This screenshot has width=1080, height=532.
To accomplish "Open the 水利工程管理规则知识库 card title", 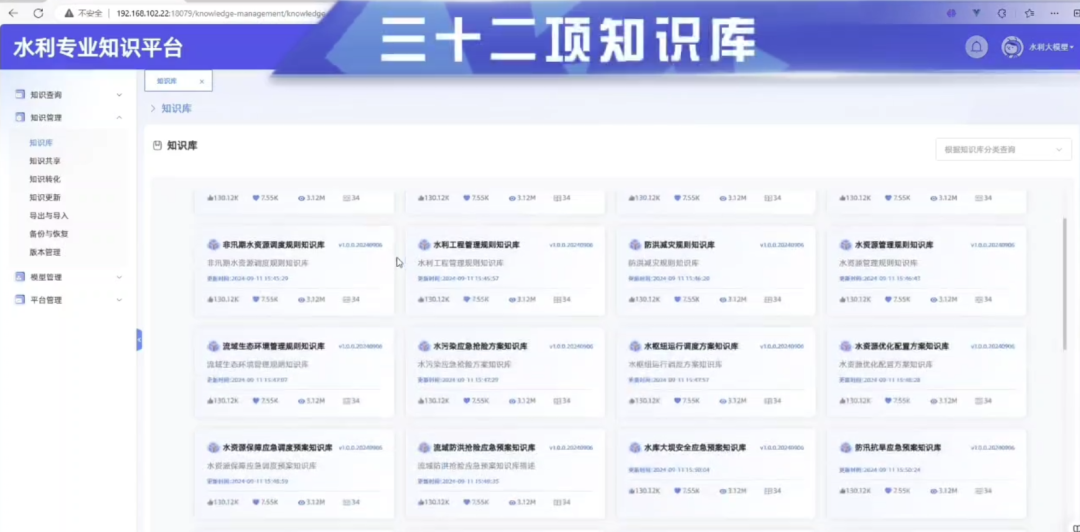I will (477, 245).
